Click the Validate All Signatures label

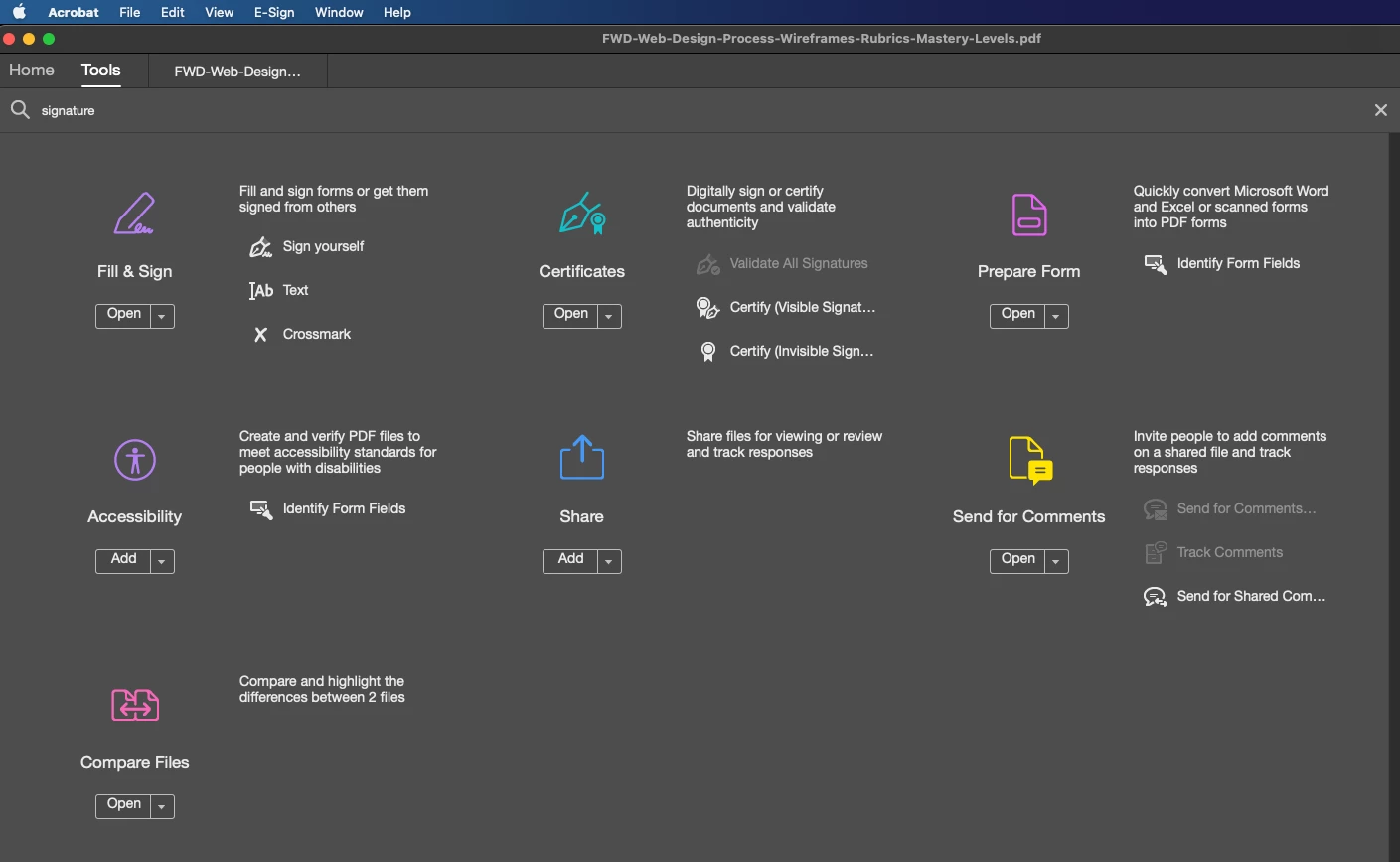click(799, 263)
